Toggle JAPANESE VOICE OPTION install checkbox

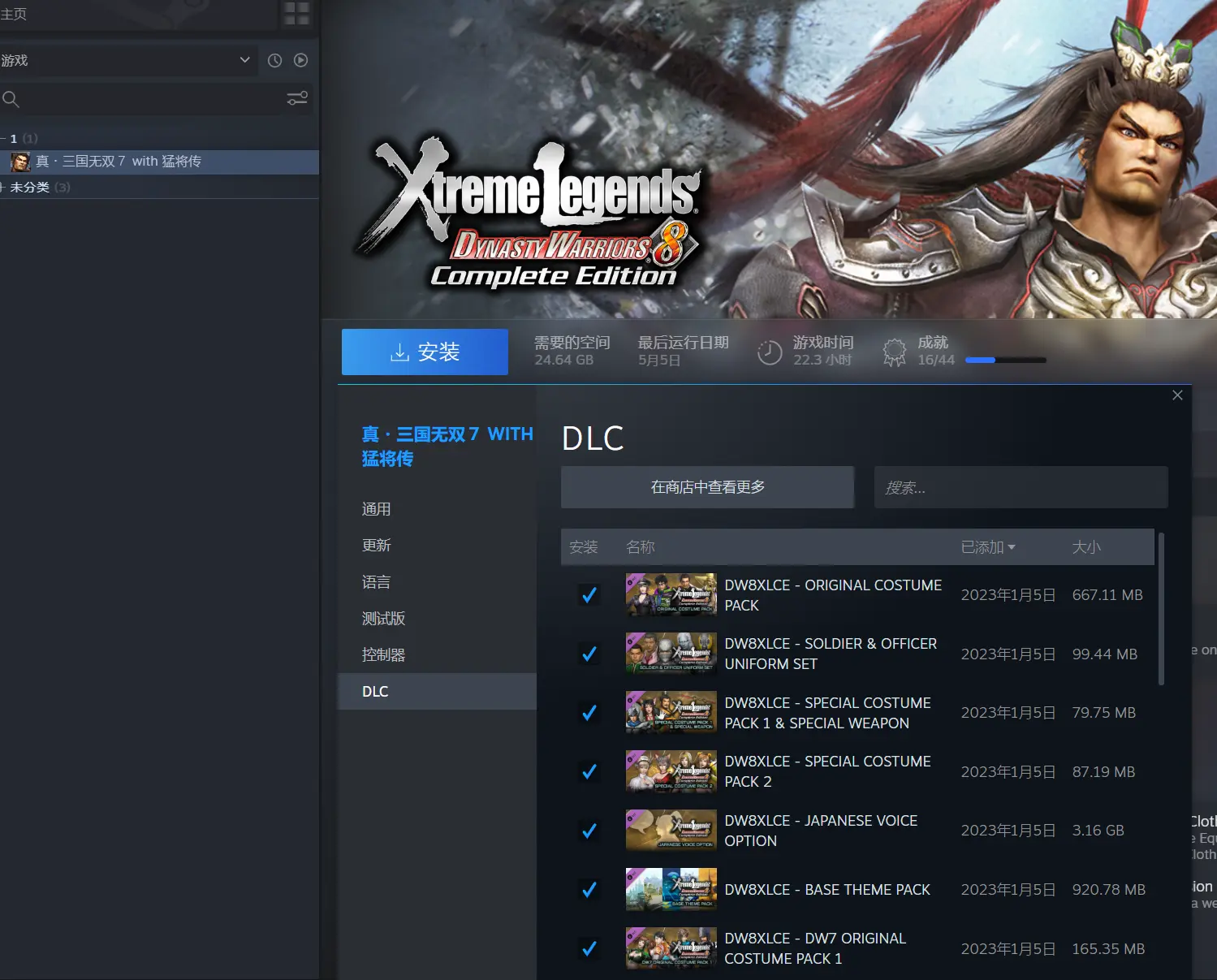point(589,831)
